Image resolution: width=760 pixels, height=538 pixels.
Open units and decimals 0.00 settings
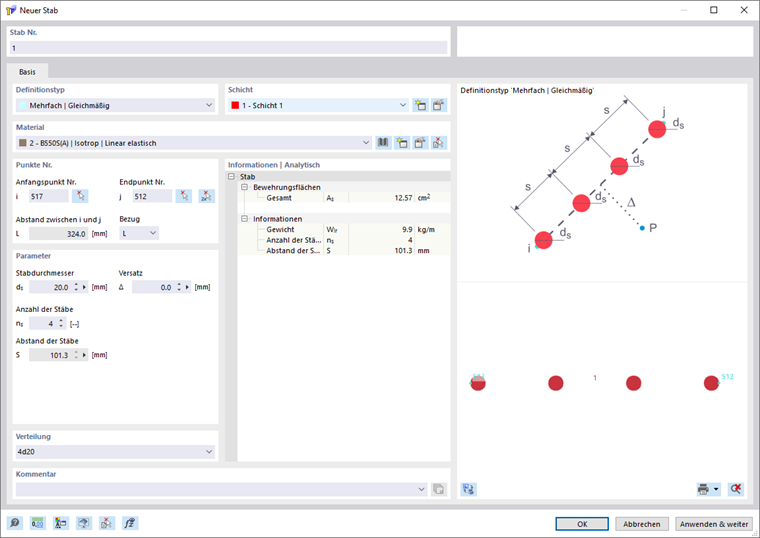pyautogui.click(x=37, y=523)
